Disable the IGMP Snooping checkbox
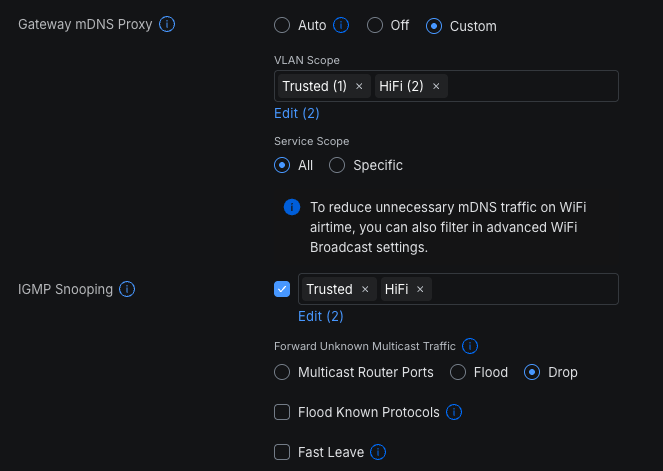 point(282,290)
